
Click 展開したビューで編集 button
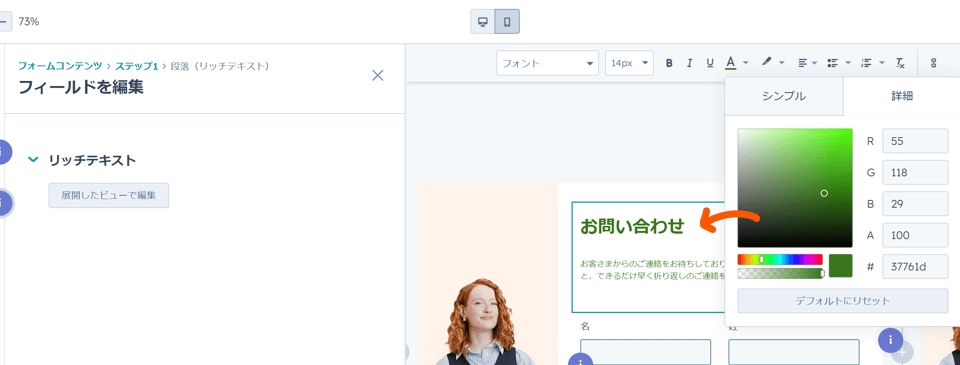[109, 196]
